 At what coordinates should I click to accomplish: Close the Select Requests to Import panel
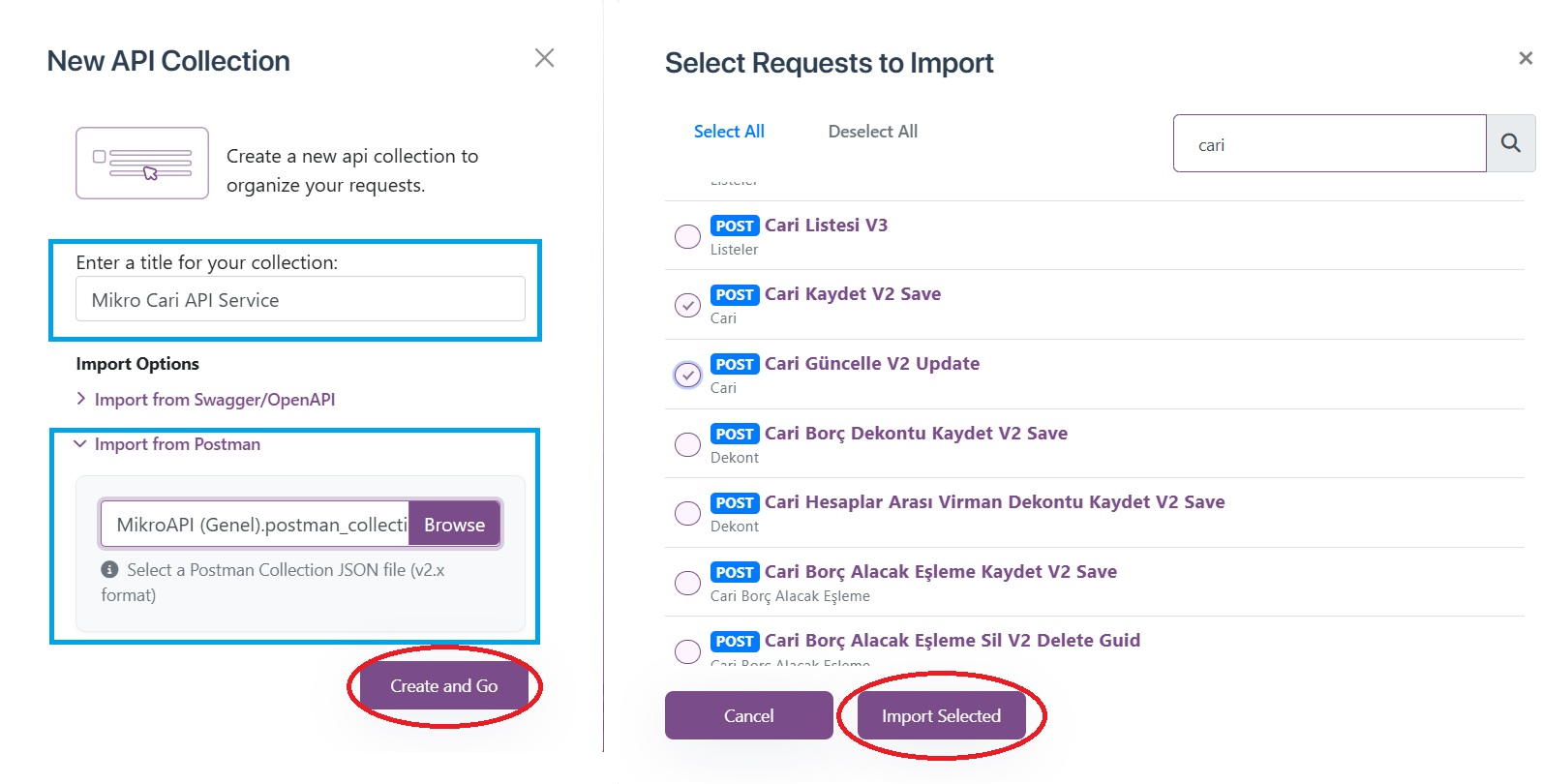point(1526,58)
